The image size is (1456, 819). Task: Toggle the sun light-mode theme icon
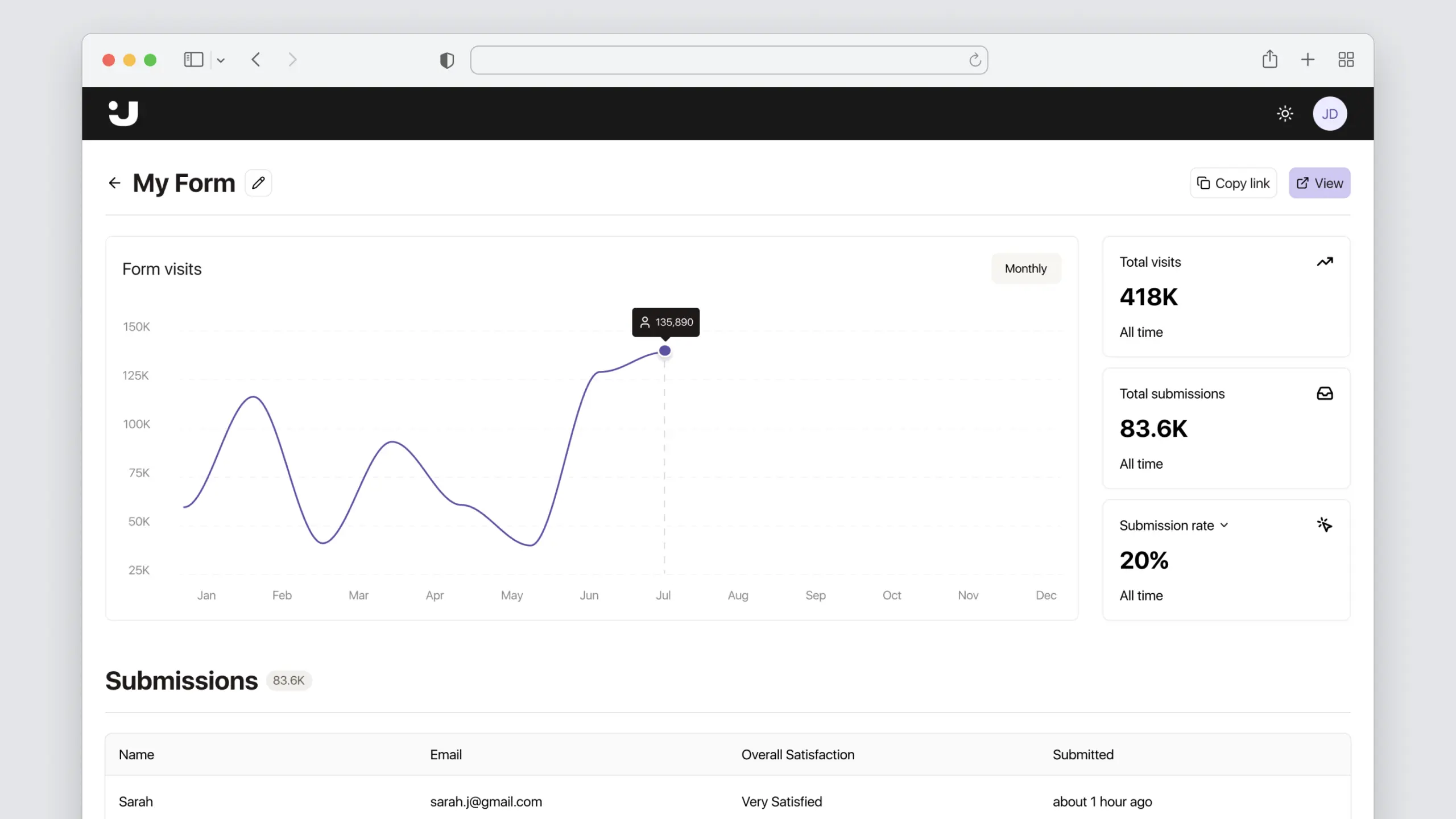point(1285,114)
